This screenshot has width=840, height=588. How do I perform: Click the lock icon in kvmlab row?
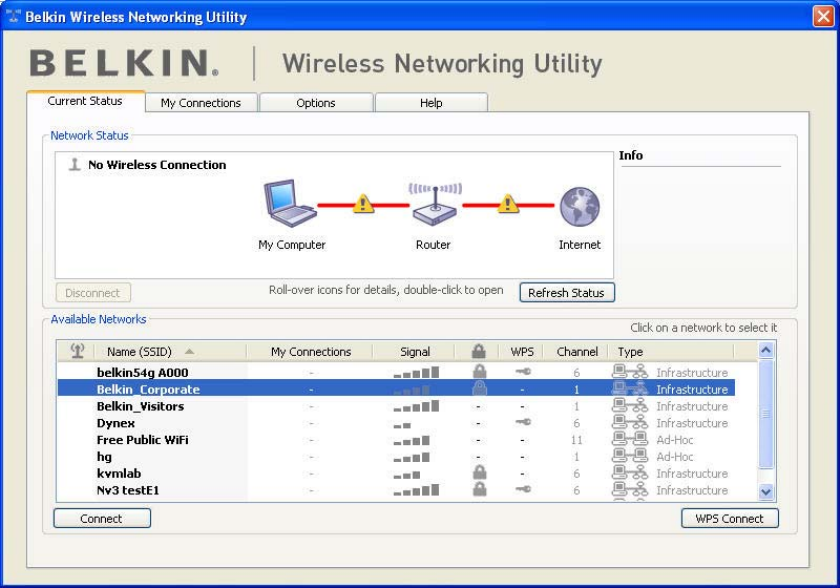pyautogui.click(x=479, y=472)
